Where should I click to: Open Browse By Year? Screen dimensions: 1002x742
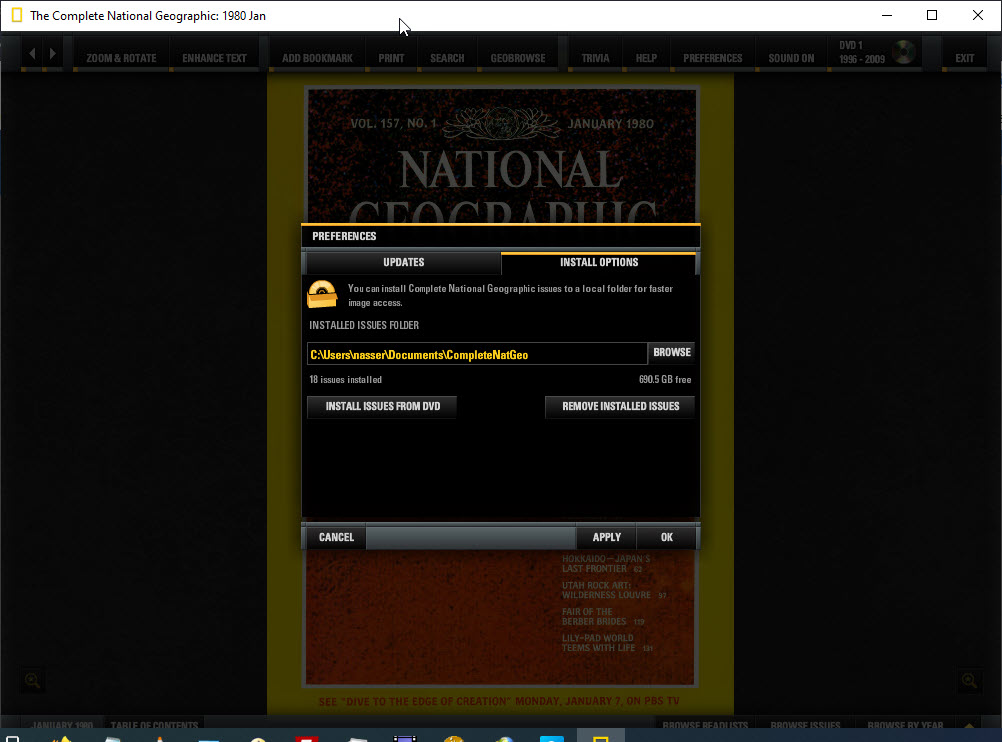pyautogui.click(x=905, y=725)
